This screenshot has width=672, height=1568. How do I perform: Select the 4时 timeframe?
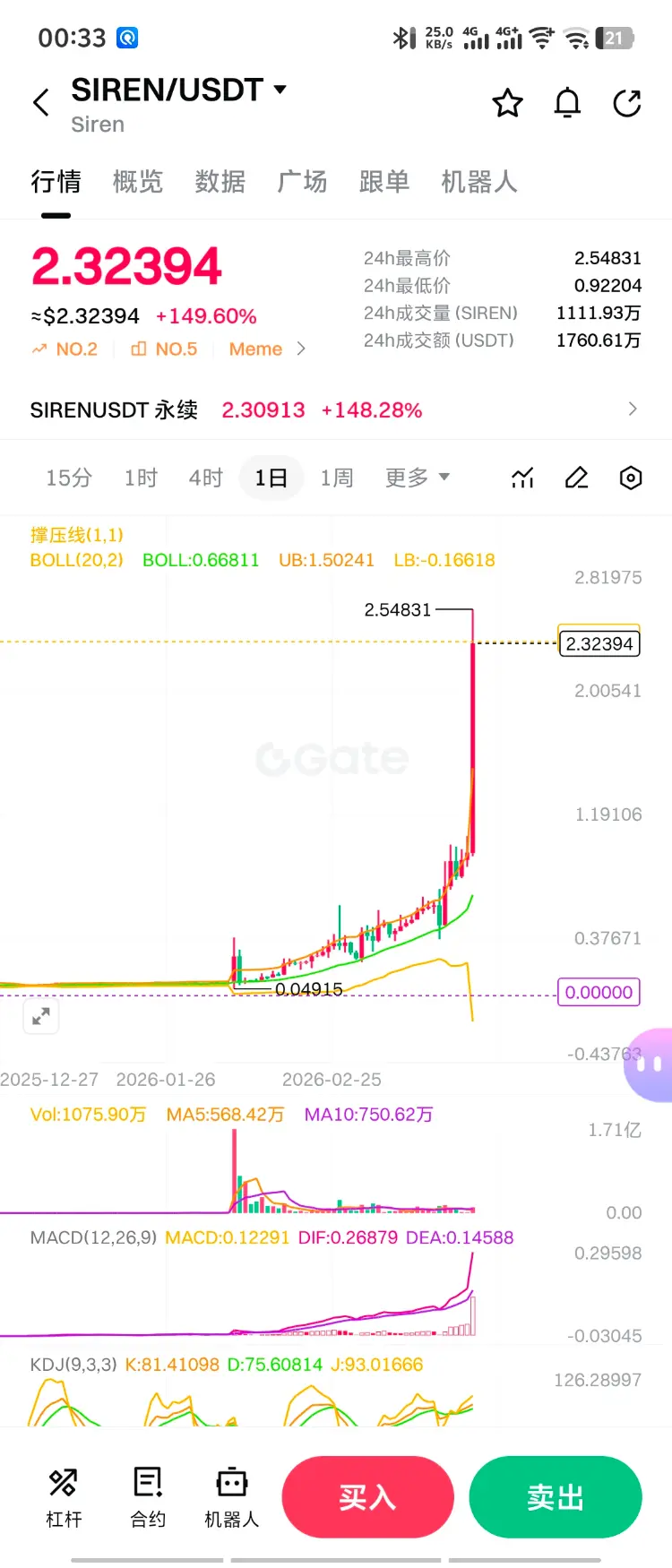tap(205, 478)
